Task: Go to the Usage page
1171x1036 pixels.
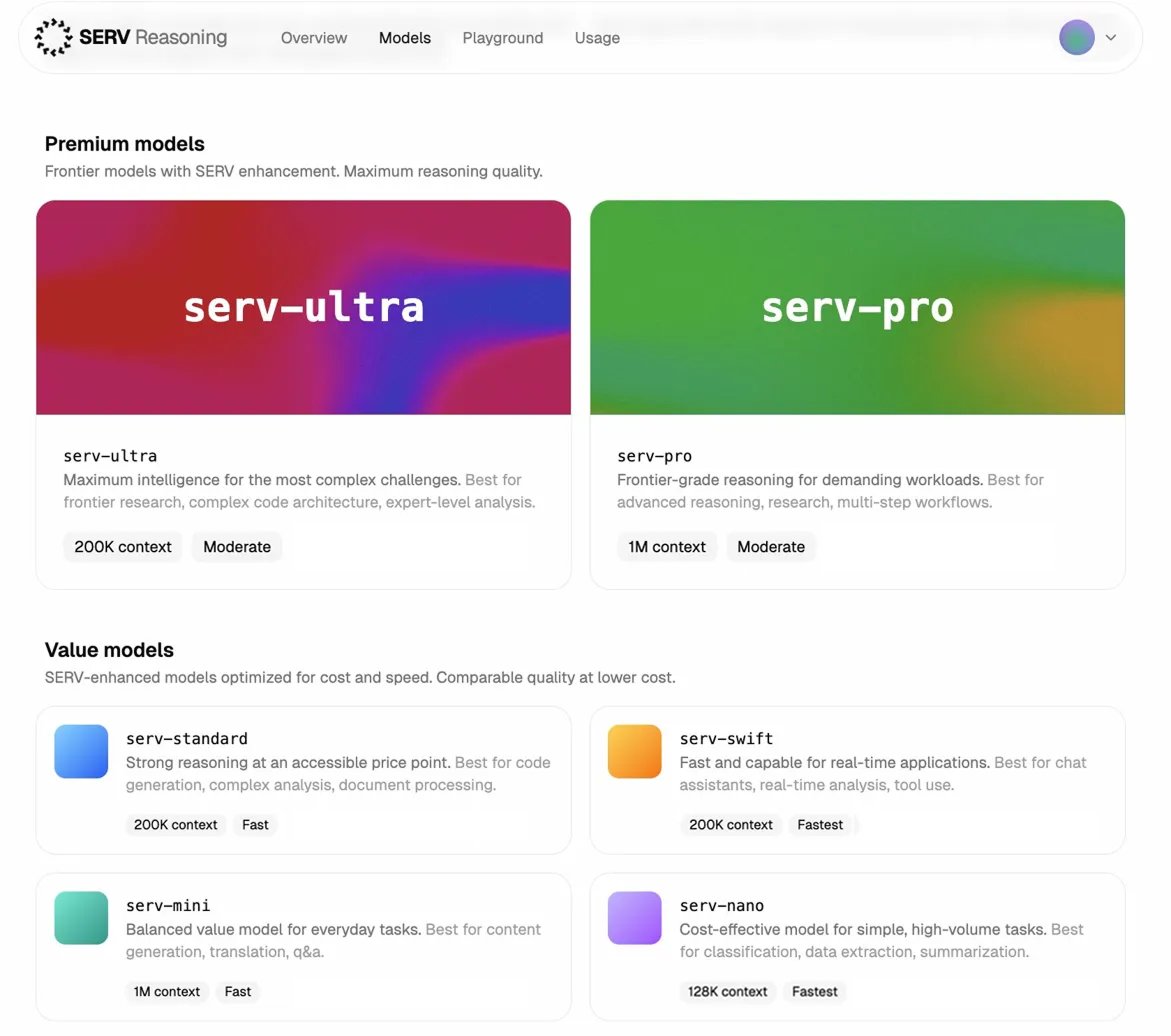Action: point(597,38)
